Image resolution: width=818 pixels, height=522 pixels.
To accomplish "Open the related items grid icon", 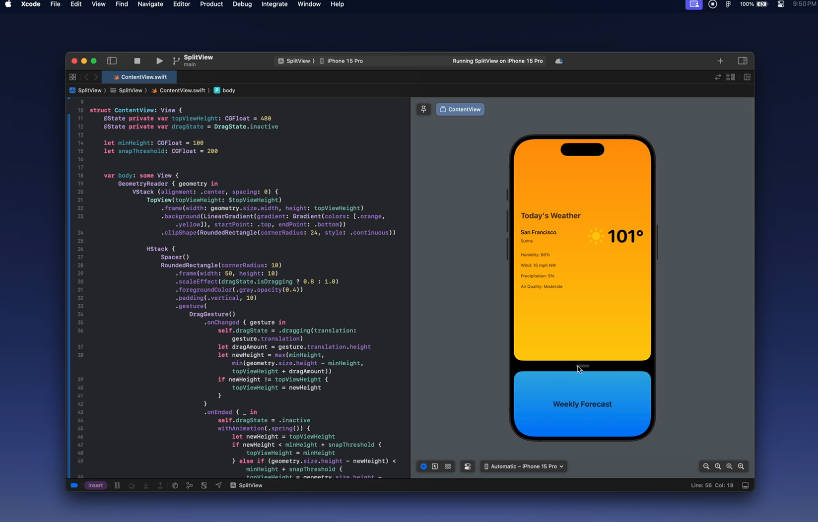I will (x=73, y=77).
